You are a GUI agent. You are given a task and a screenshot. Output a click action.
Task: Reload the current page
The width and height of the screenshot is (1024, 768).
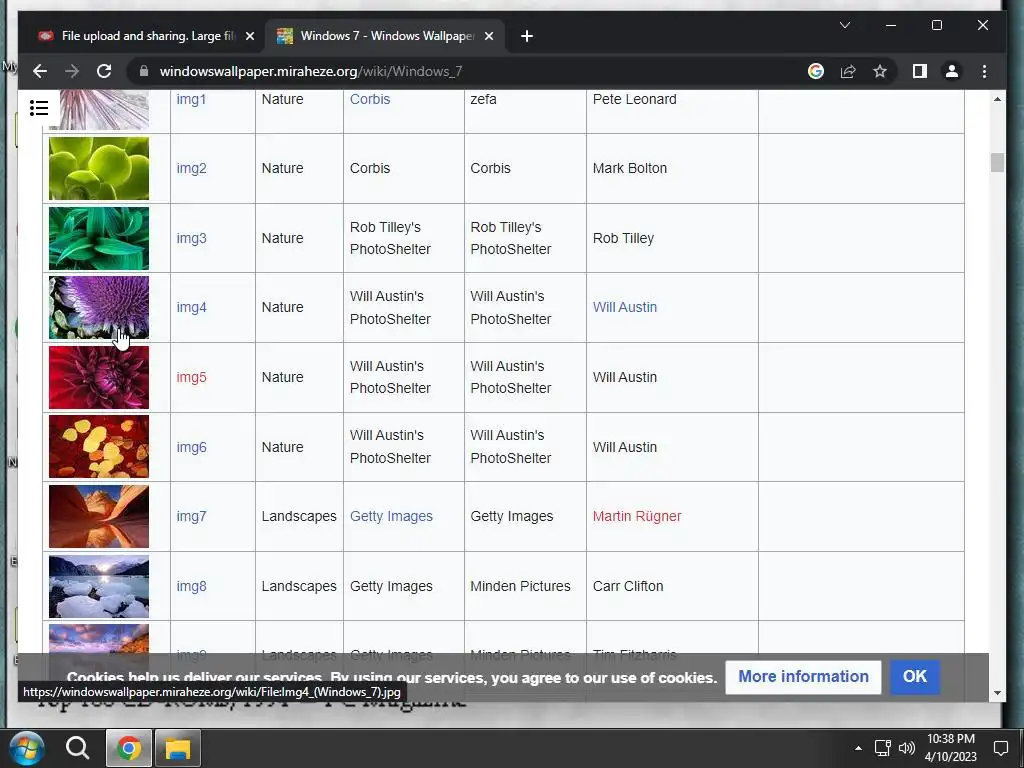(x=104, y=71)
